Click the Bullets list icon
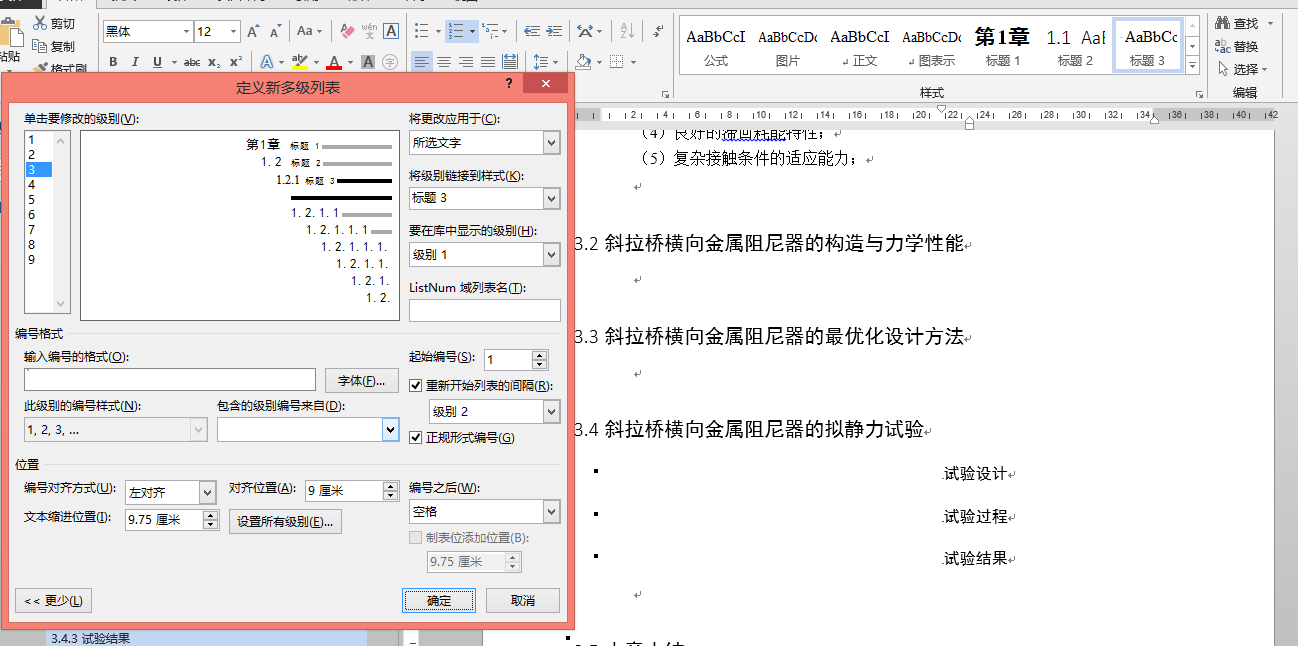This screenshot has width=1298, height=646. (x=422, y=32)
